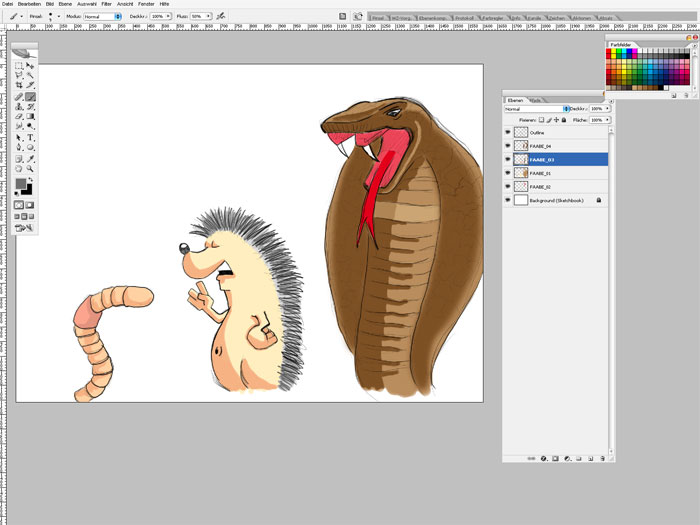Click the FAABE_02 layer thumbnail
This screenshot has height=525, width=700.
521,187
